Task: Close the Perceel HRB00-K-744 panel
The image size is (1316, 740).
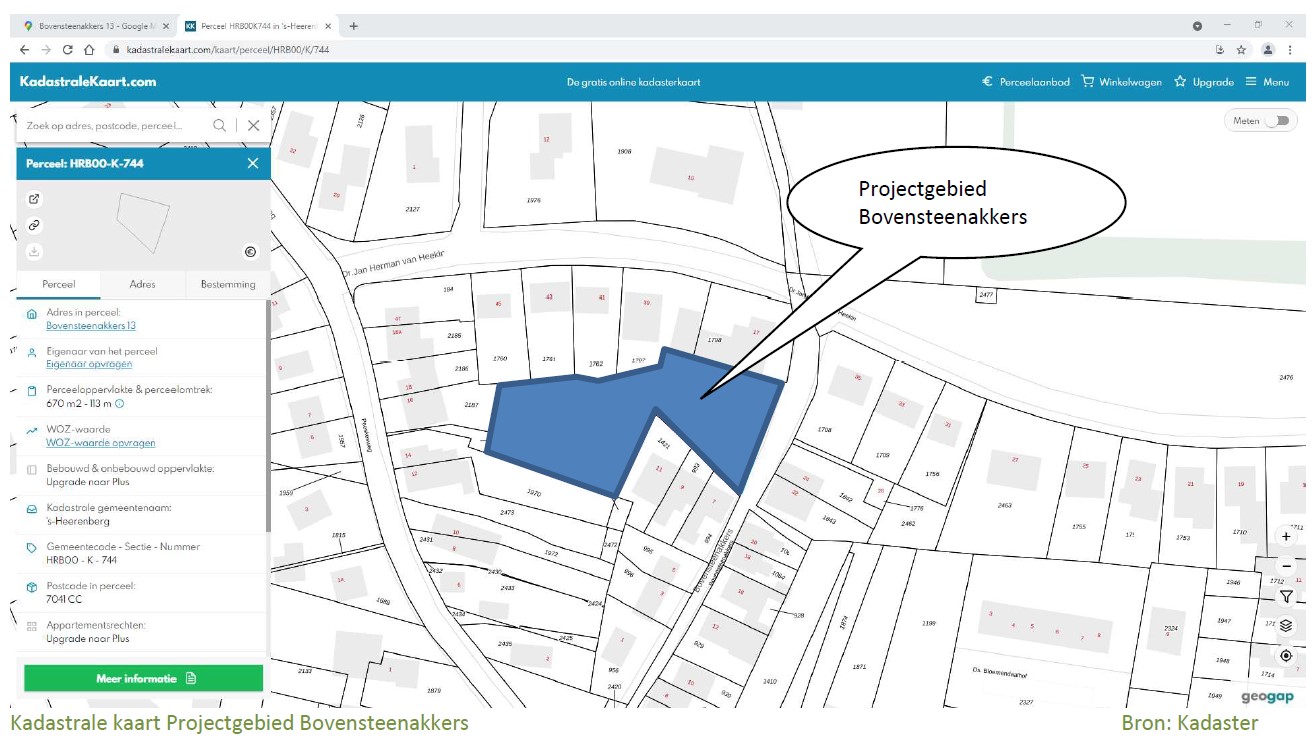Action: click(x=253, y=163)
